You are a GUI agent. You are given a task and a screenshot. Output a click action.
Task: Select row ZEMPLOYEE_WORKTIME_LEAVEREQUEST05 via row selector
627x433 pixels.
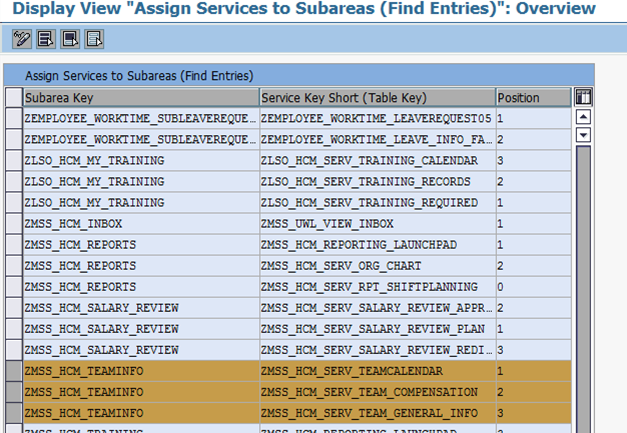coord(14,118)
